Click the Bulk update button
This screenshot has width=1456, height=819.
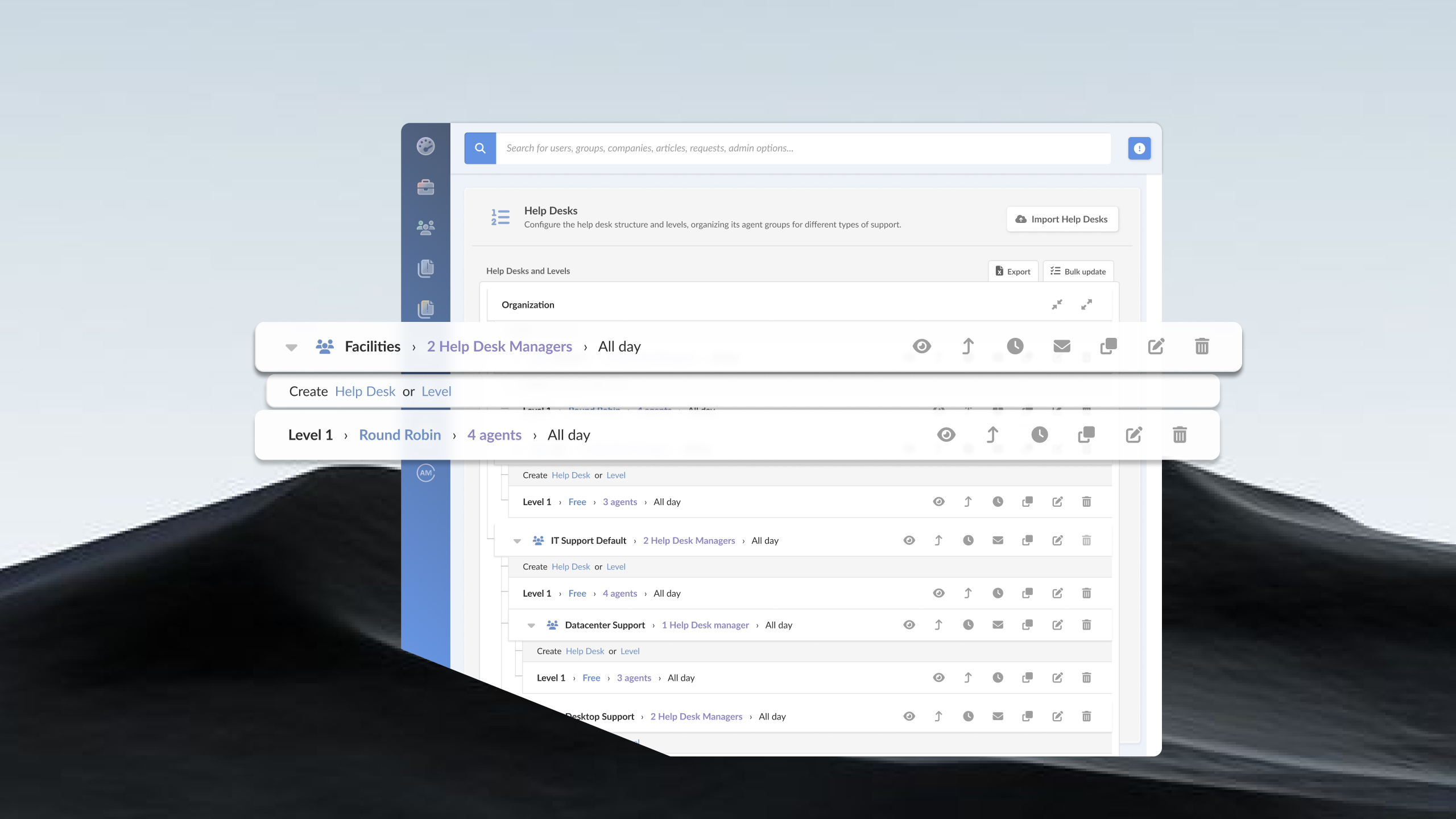(1078, 271)
